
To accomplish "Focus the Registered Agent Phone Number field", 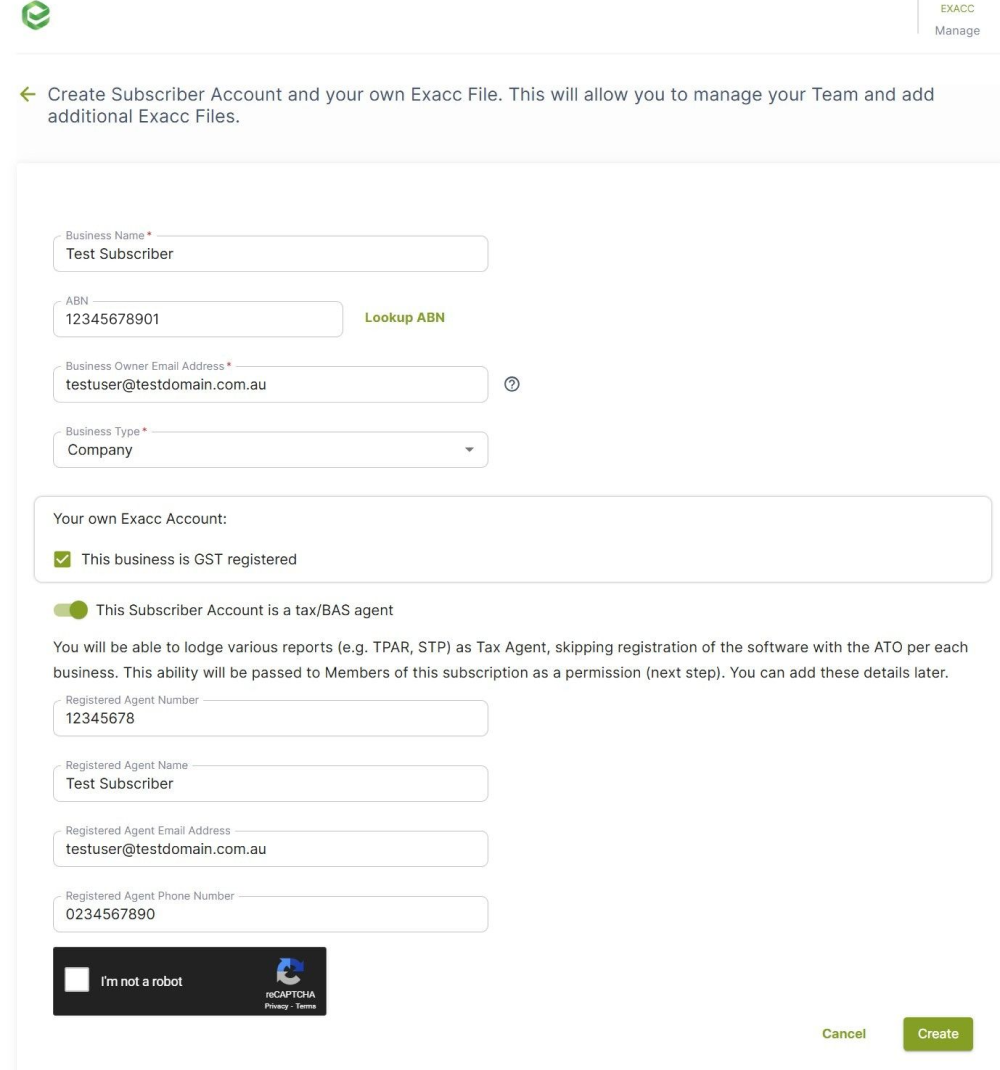I will (x=270, y=914).
